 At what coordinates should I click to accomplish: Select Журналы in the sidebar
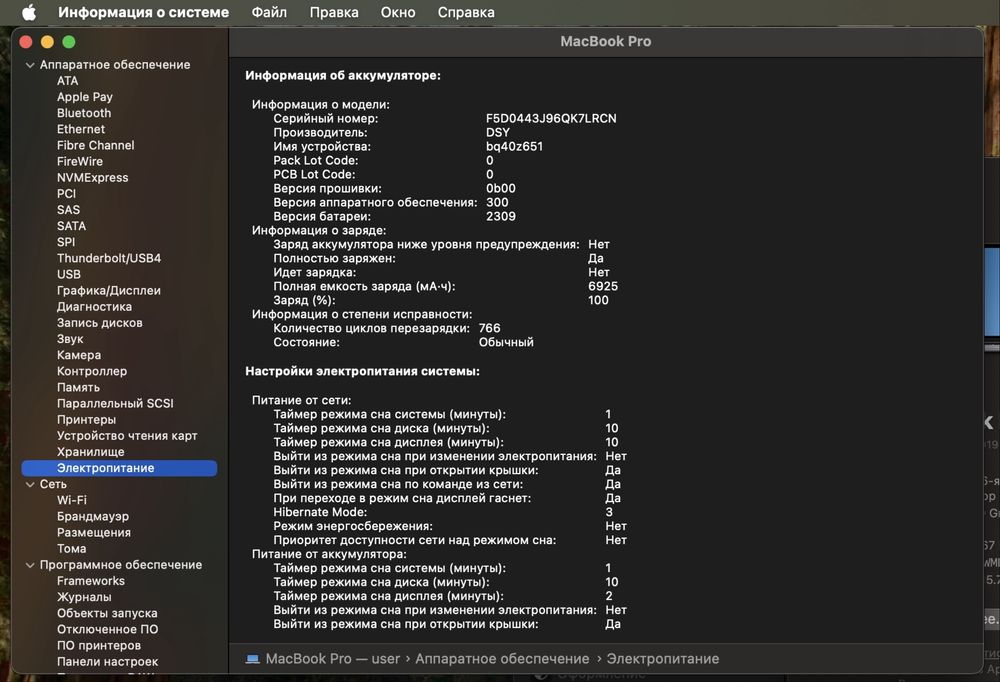click(x=84, y=597)
